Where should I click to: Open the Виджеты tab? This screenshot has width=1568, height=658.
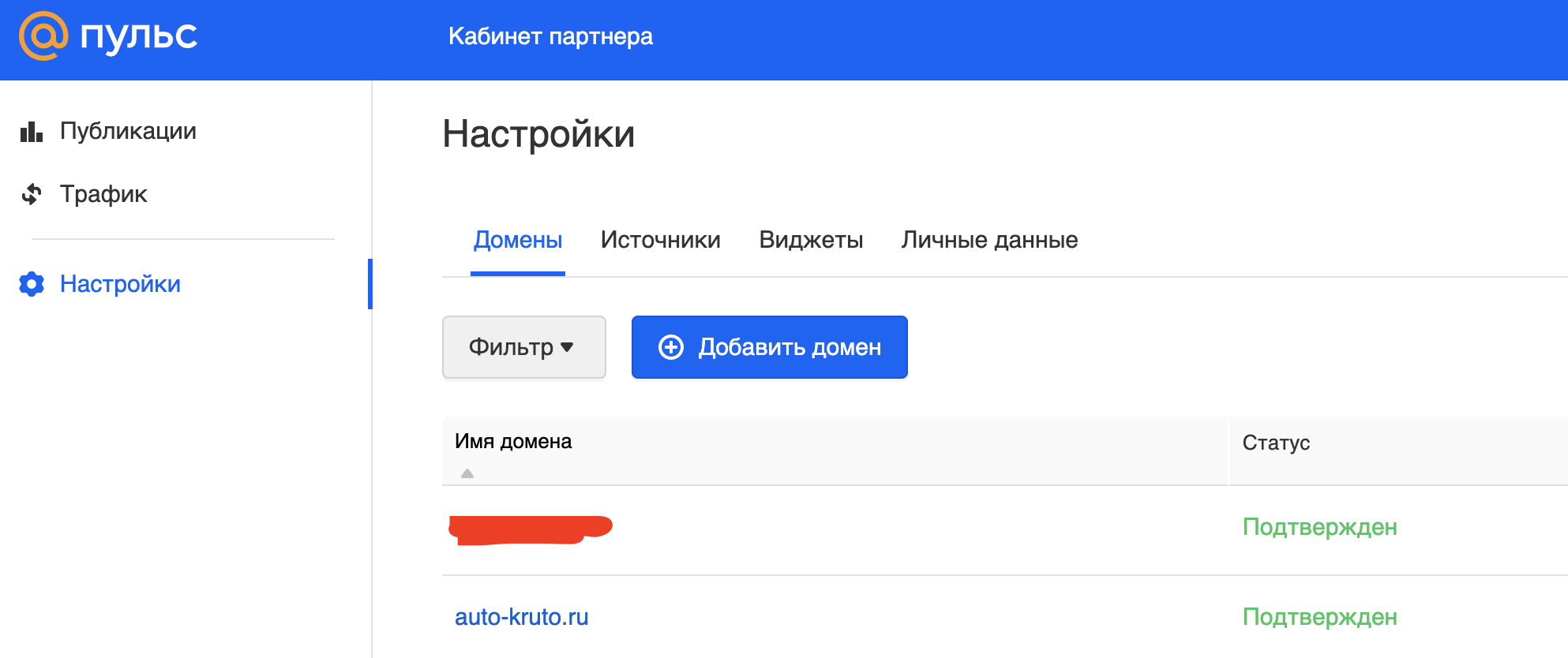point(811,240)
